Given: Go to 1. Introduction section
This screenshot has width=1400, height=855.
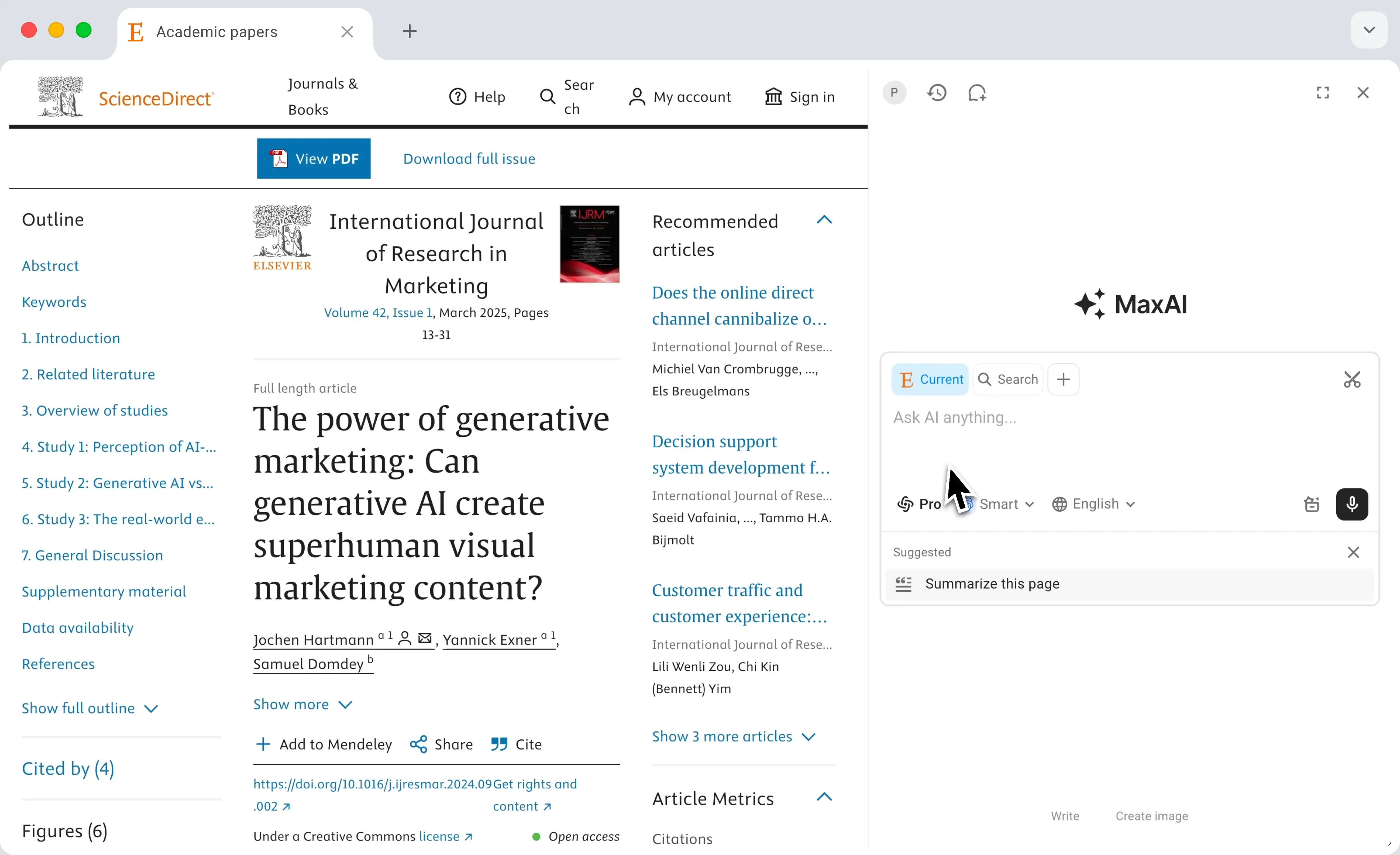Looking at the screenshot, I should [71, 338].
